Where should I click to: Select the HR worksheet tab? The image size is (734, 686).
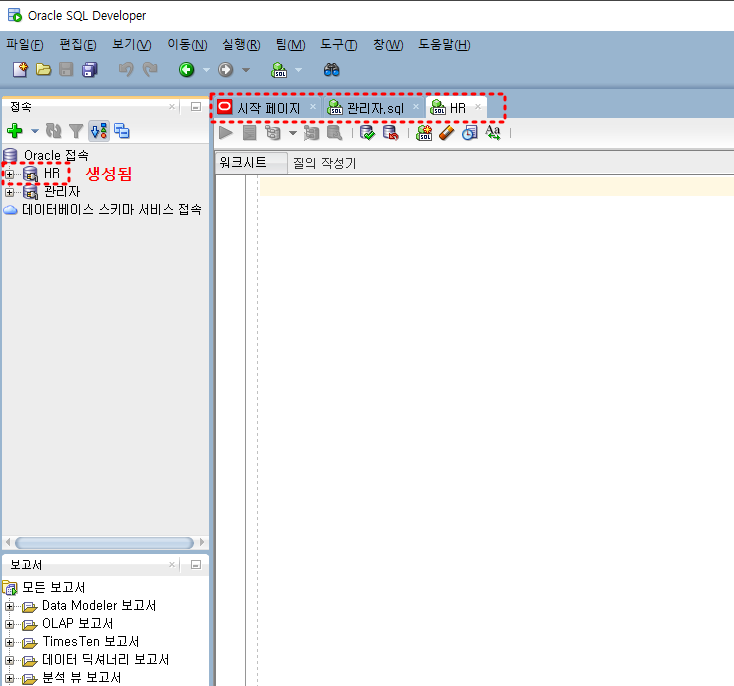tap(456, 108)
